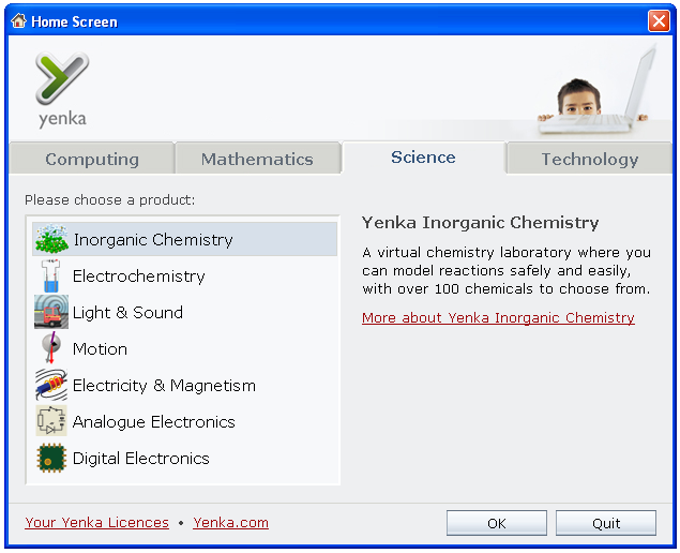Open More about Yenka Inorganic Chemistry link
680x553 pixels.
point(498,318)
